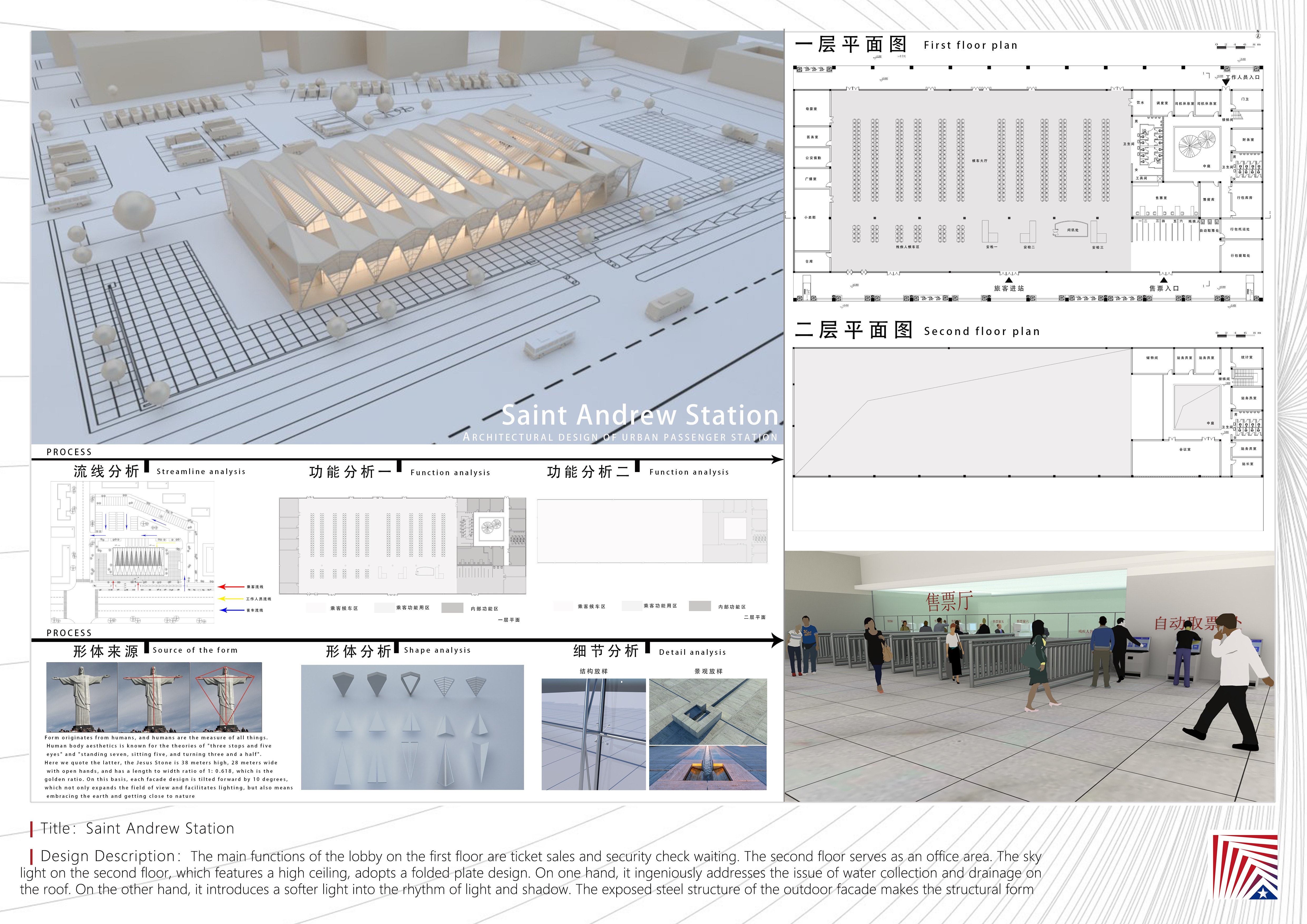Click the arrowhead ending the upper PROCESS line
This screenshot has width=1307, height=924.
[x=777, y=459]
